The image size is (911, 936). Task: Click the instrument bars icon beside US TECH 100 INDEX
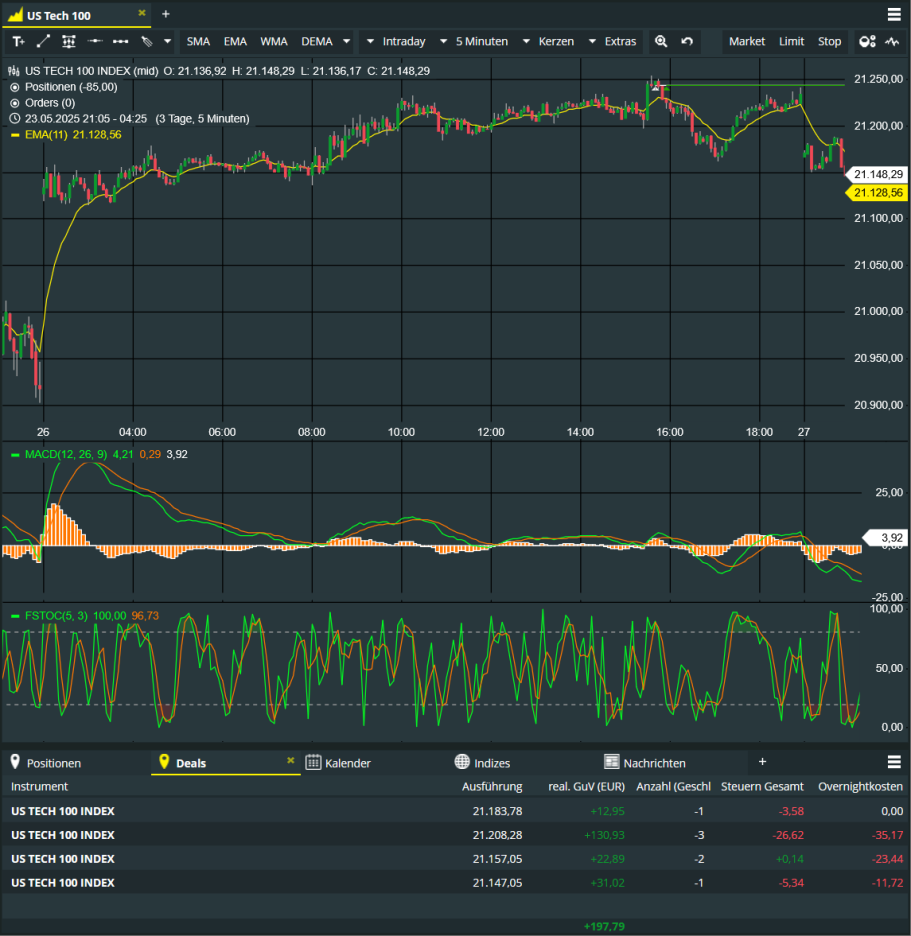(x=14, y=71)
